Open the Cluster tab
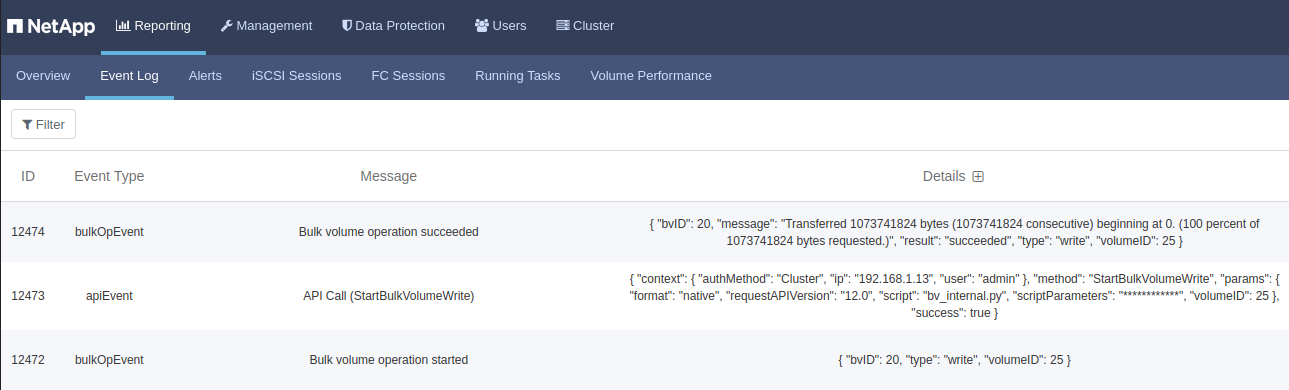 tap(585, 26)
